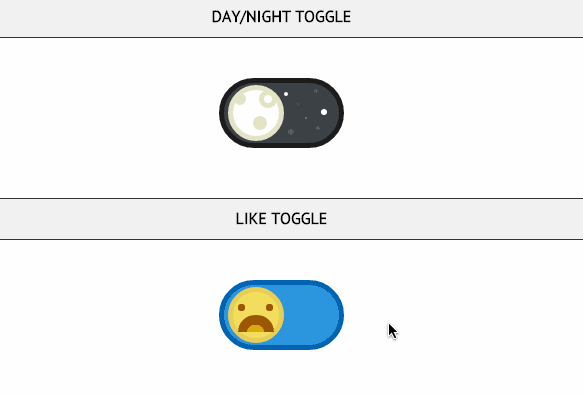
Task: Switch the Day/Night toggle to day
Action: pos(281,113)
